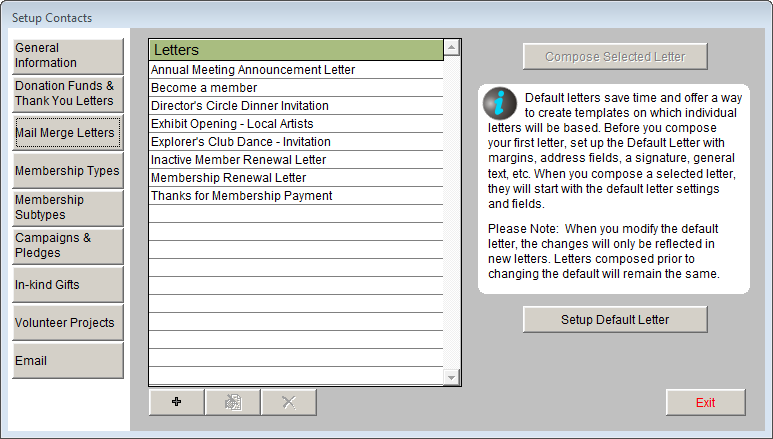Select Annual Meeting Announcement Letter
773x439 pixels.
296,70
